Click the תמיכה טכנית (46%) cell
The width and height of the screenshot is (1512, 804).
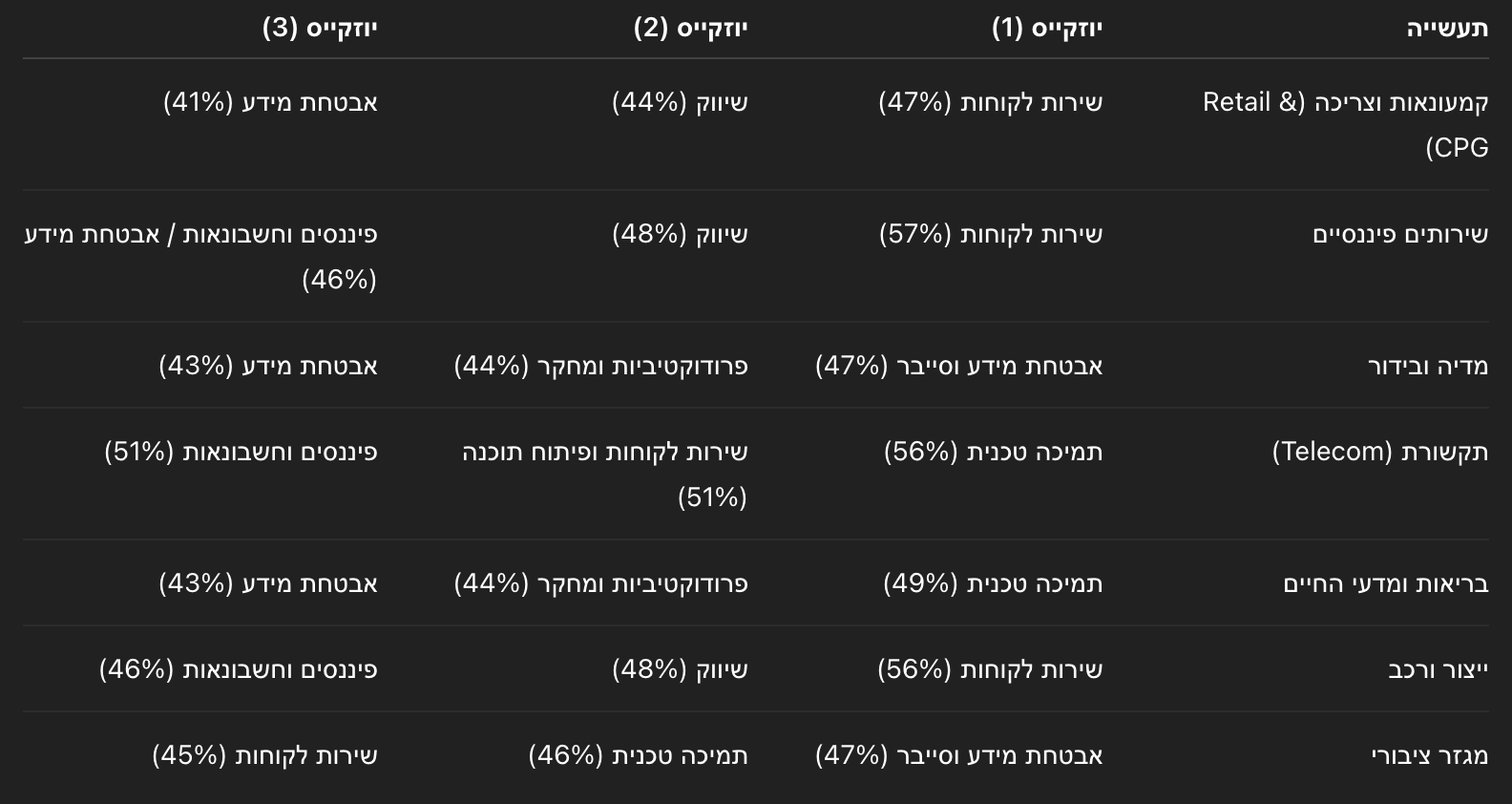638,755
